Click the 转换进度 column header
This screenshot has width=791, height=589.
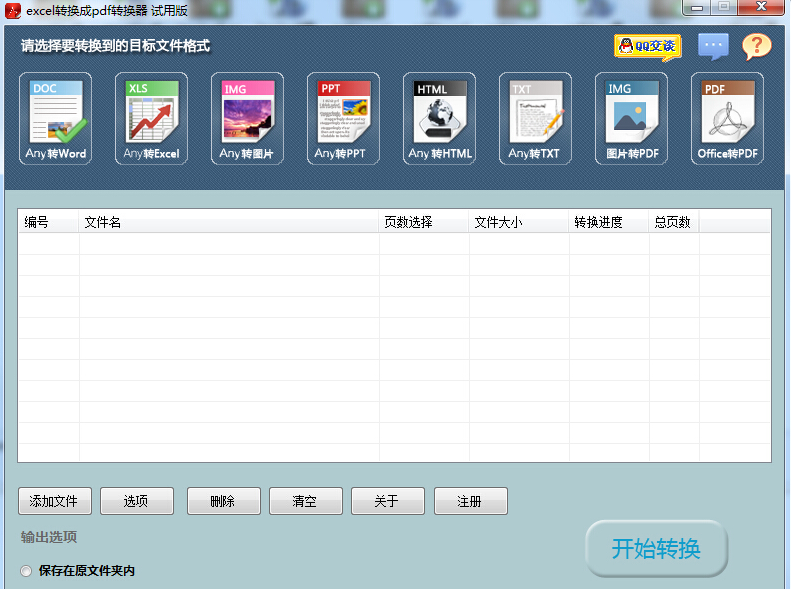click(609, 222)
